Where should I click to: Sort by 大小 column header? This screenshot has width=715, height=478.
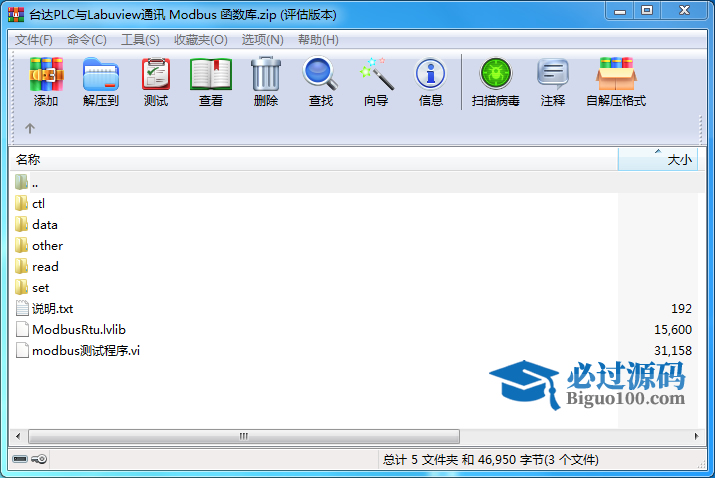(658, 160)
